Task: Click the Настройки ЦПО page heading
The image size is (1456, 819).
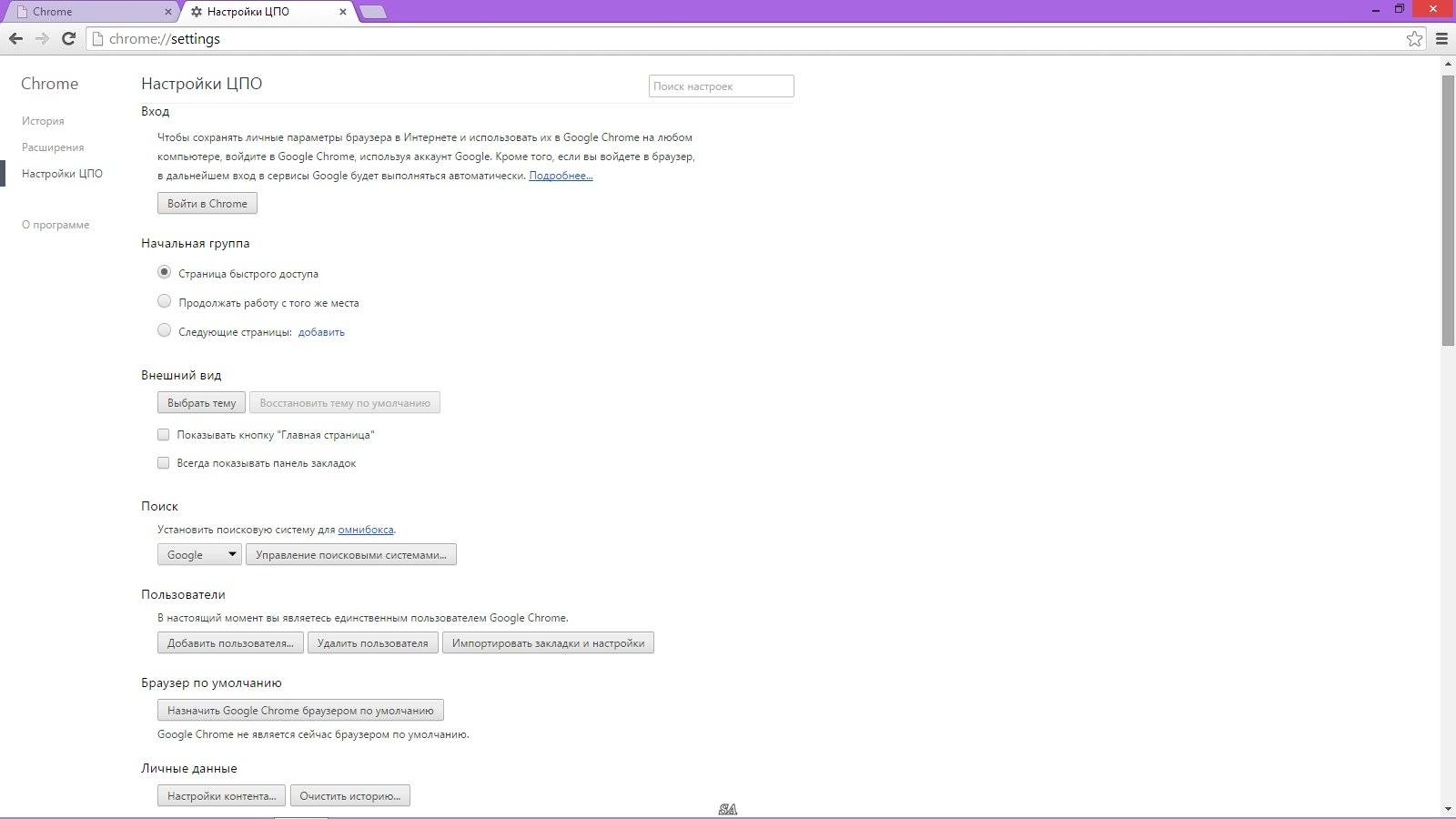Action: tap(201, 84)
